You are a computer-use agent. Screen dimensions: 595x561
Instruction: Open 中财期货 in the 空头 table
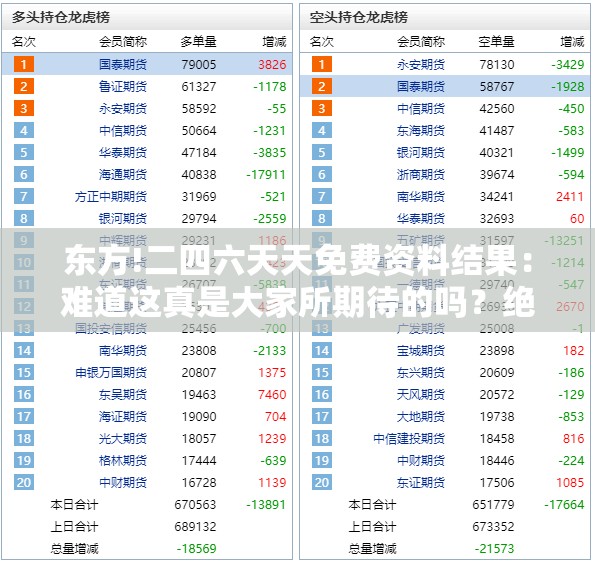tap(420, 460)
